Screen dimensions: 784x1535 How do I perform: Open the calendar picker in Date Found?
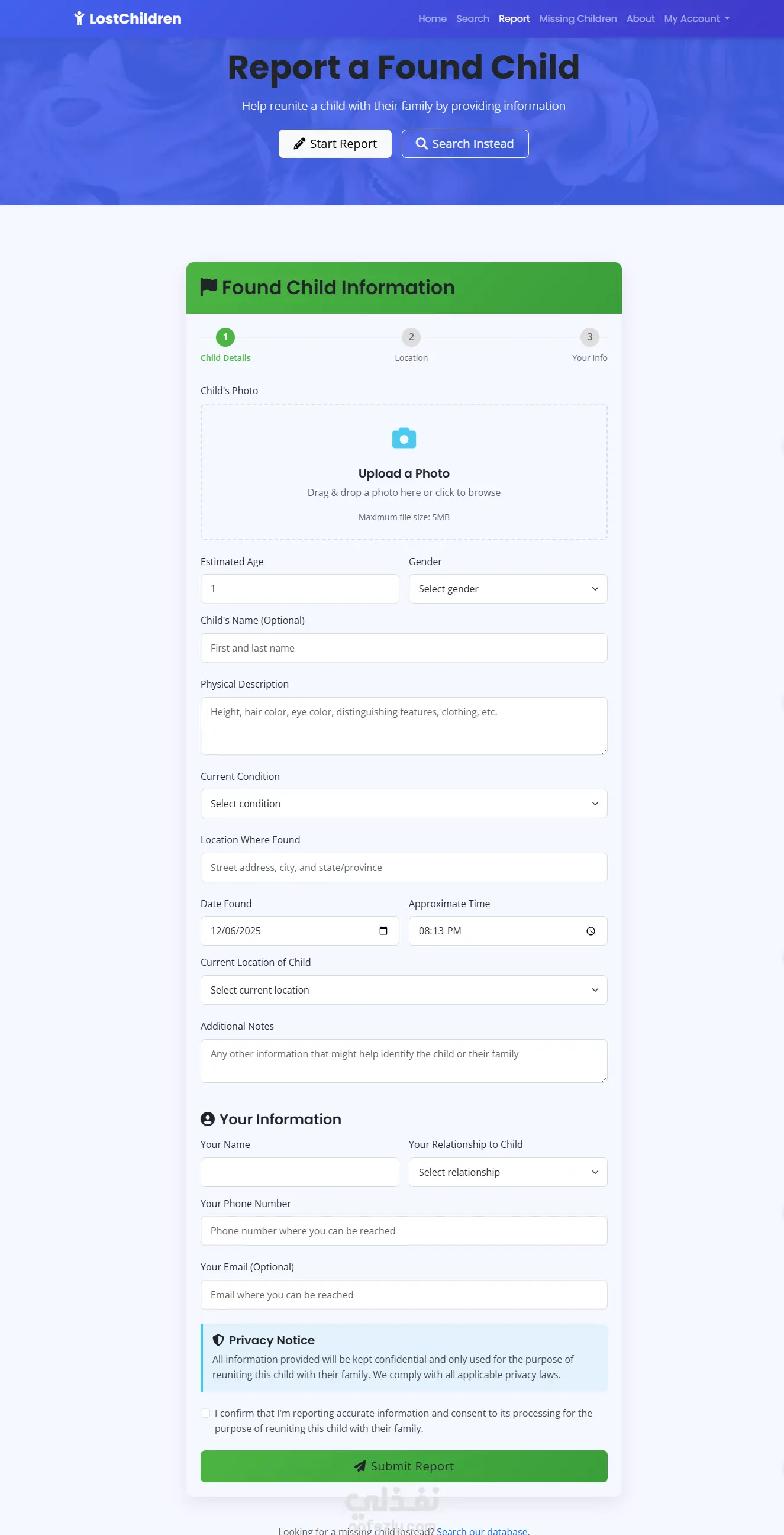point(383,931)
